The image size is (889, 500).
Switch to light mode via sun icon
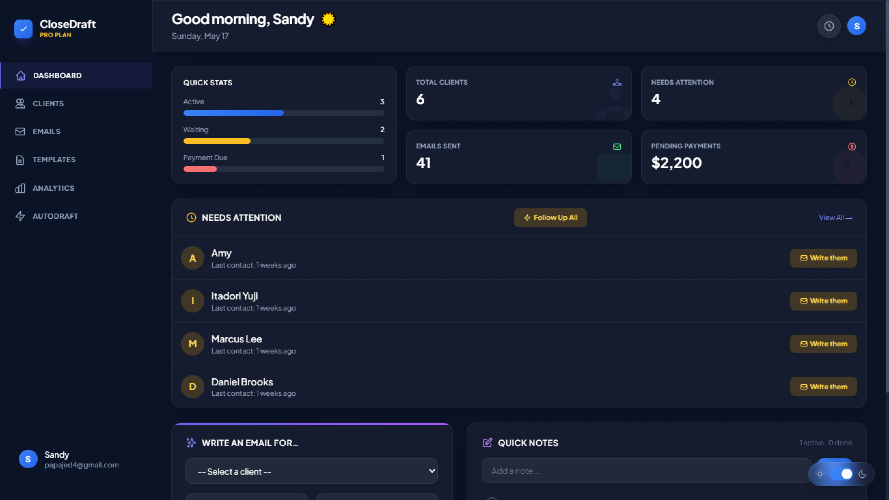(x=820, y=474)
